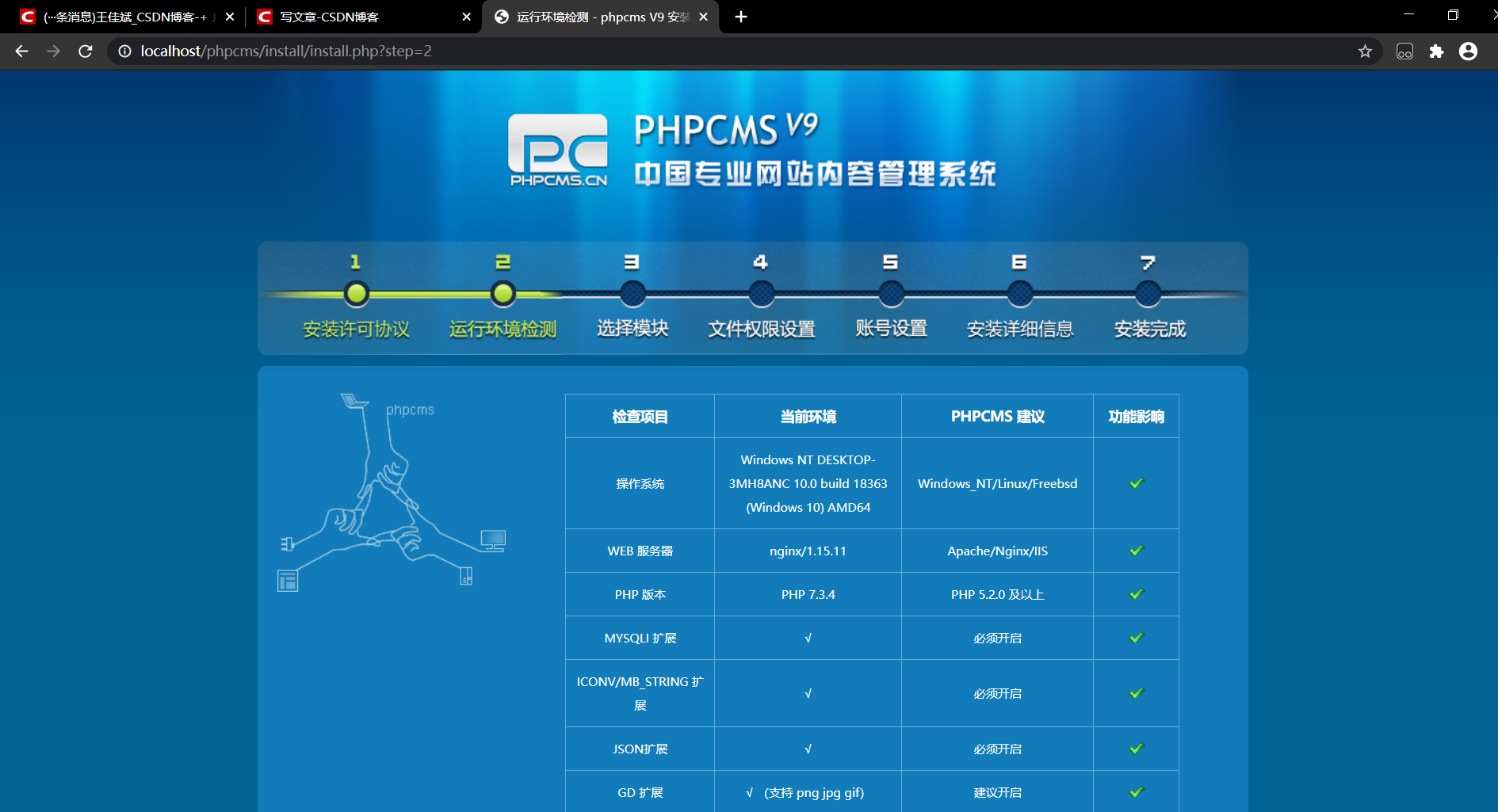Click the PHP 7.3.4 value cell

[808, 594]
